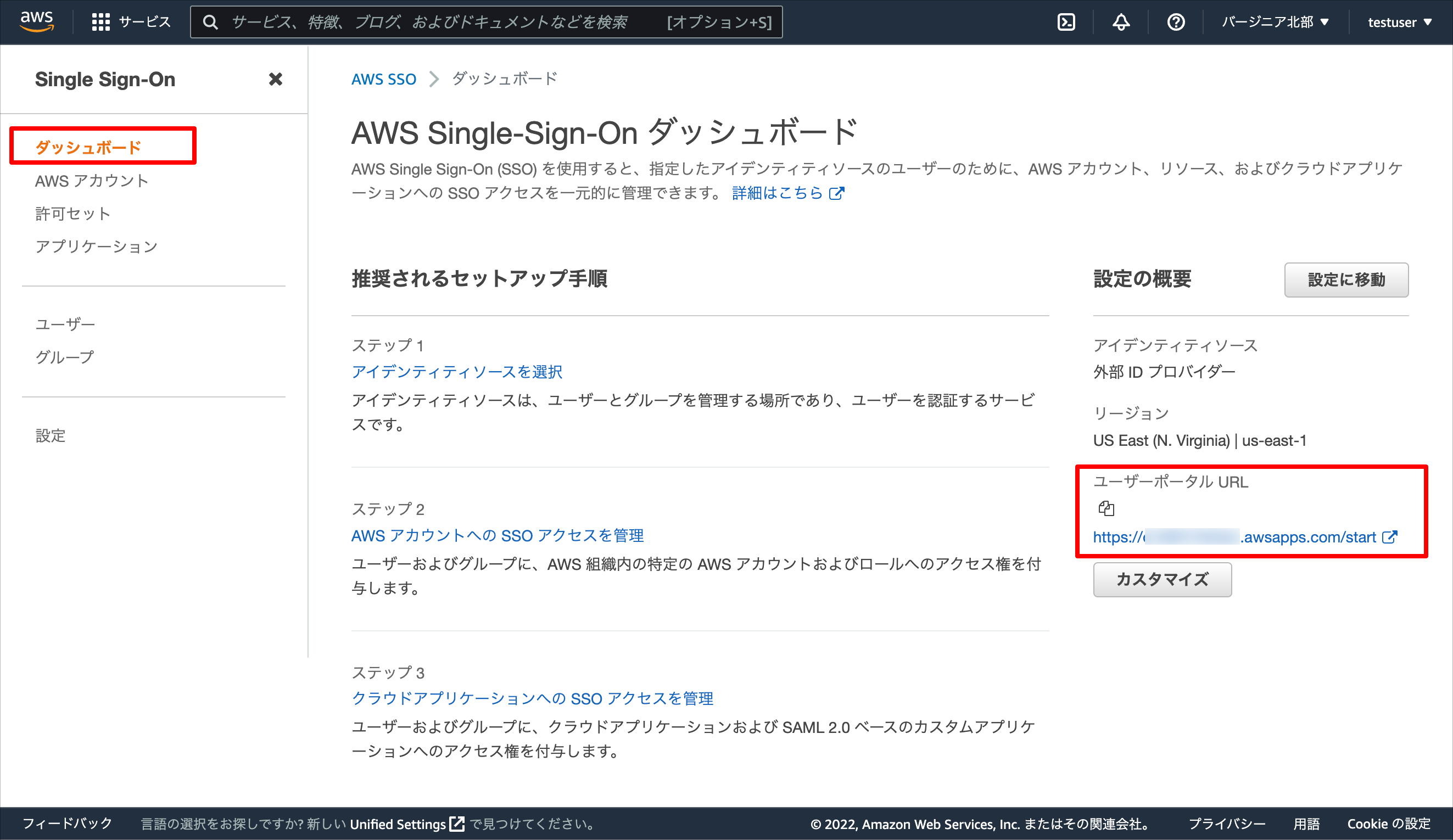The height and width of the screenshot is (840, 1453).
Task: Expand the testuser account dropdown
Action: (1399, 22)
